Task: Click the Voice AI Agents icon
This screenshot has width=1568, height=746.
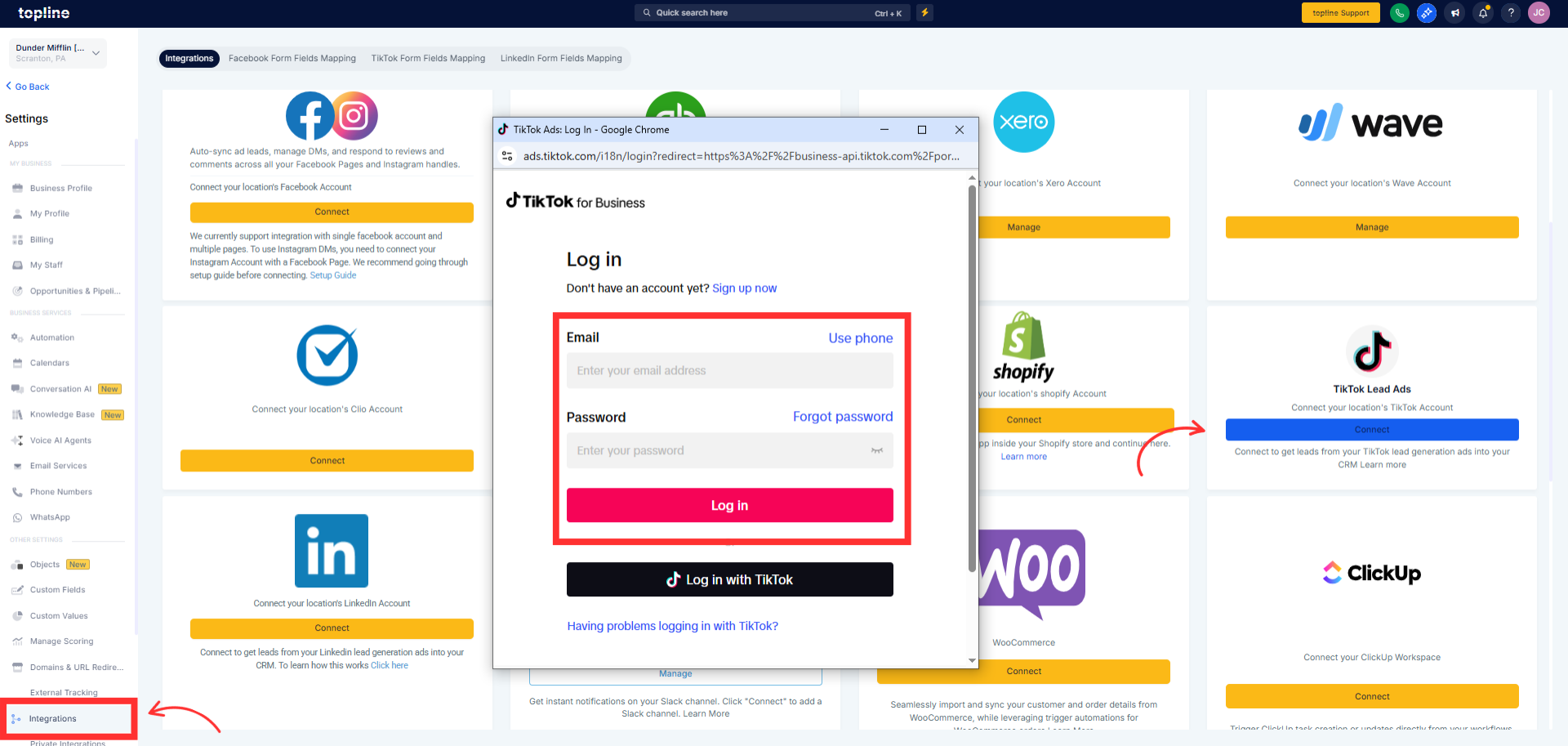Action: tap(17, 440)
